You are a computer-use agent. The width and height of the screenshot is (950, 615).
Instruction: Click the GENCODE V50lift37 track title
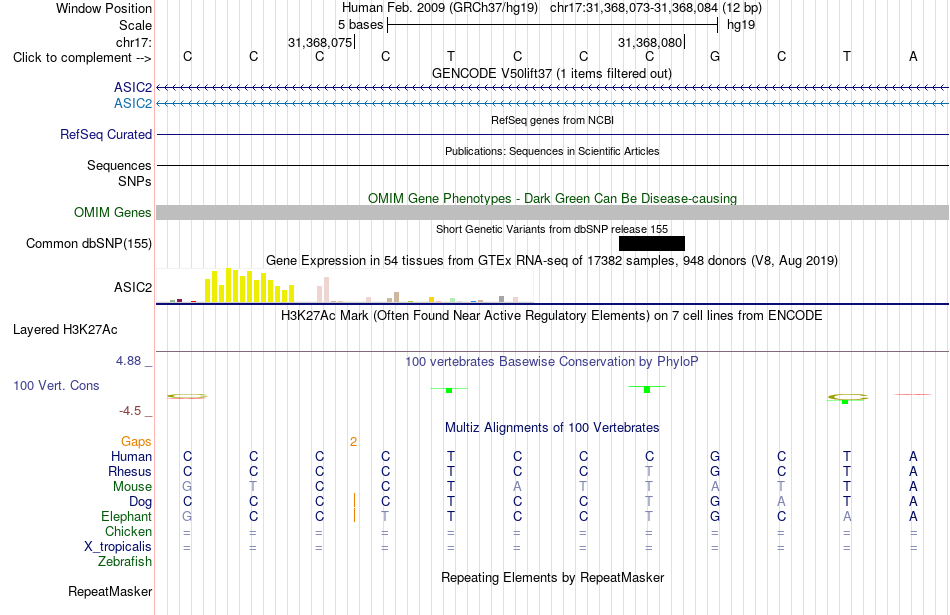[x=552, y=73]
